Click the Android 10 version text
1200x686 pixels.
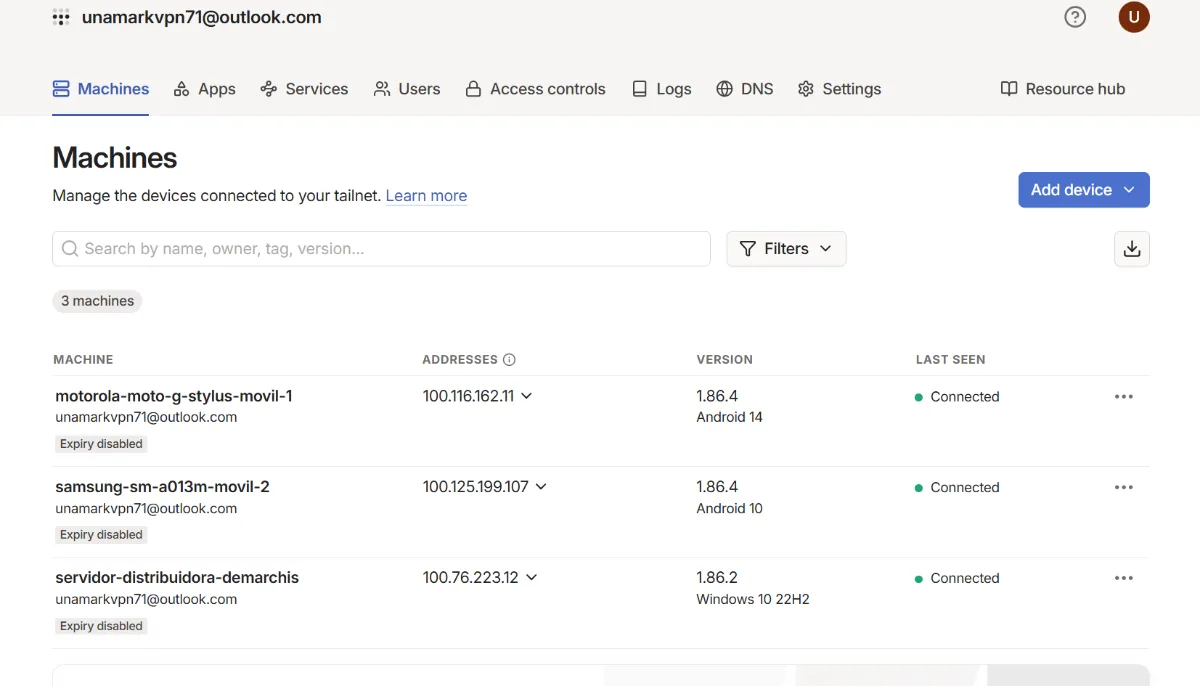point(729,508)
